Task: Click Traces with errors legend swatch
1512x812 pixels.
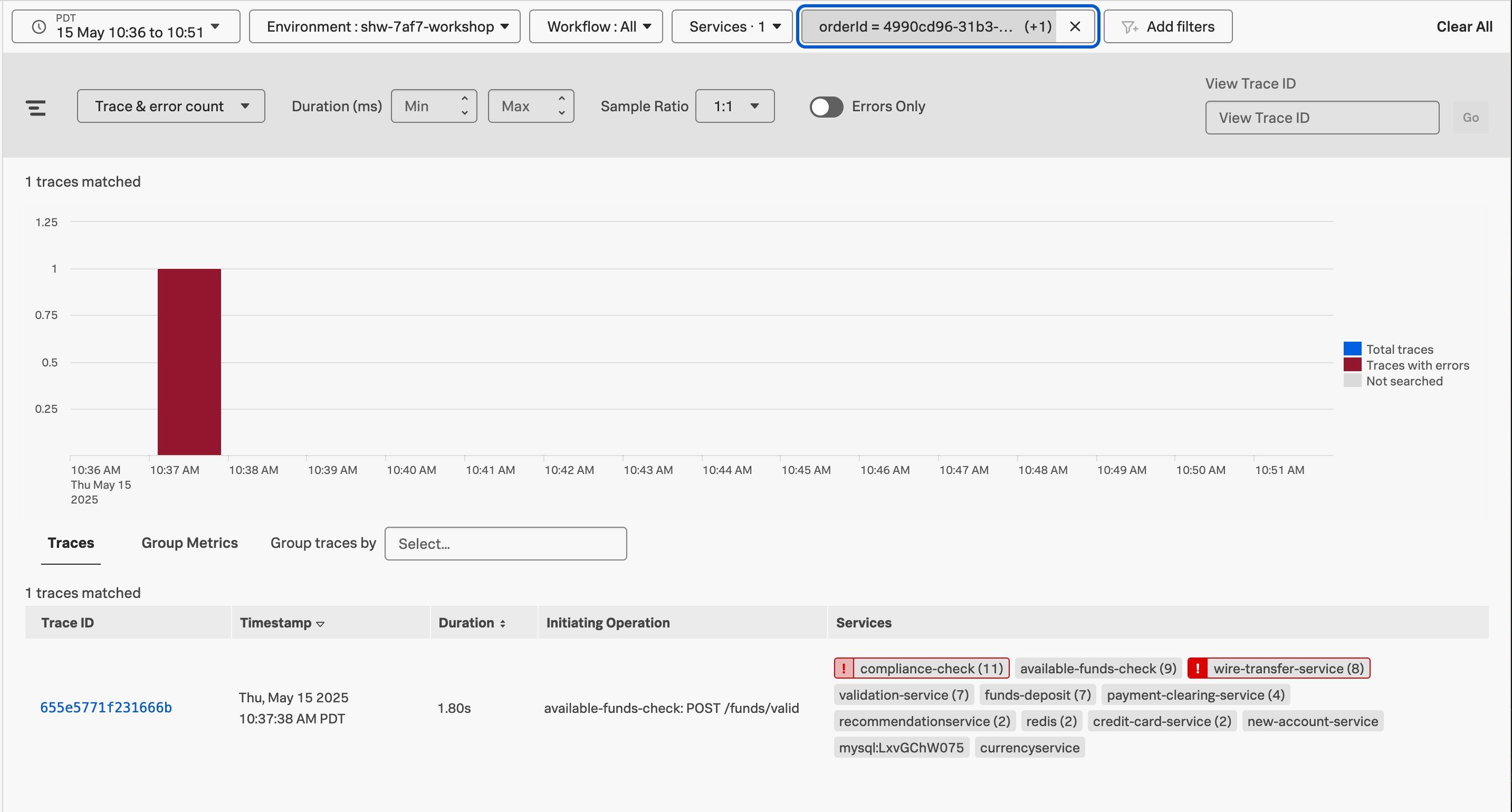Action: coord(1352,365)
